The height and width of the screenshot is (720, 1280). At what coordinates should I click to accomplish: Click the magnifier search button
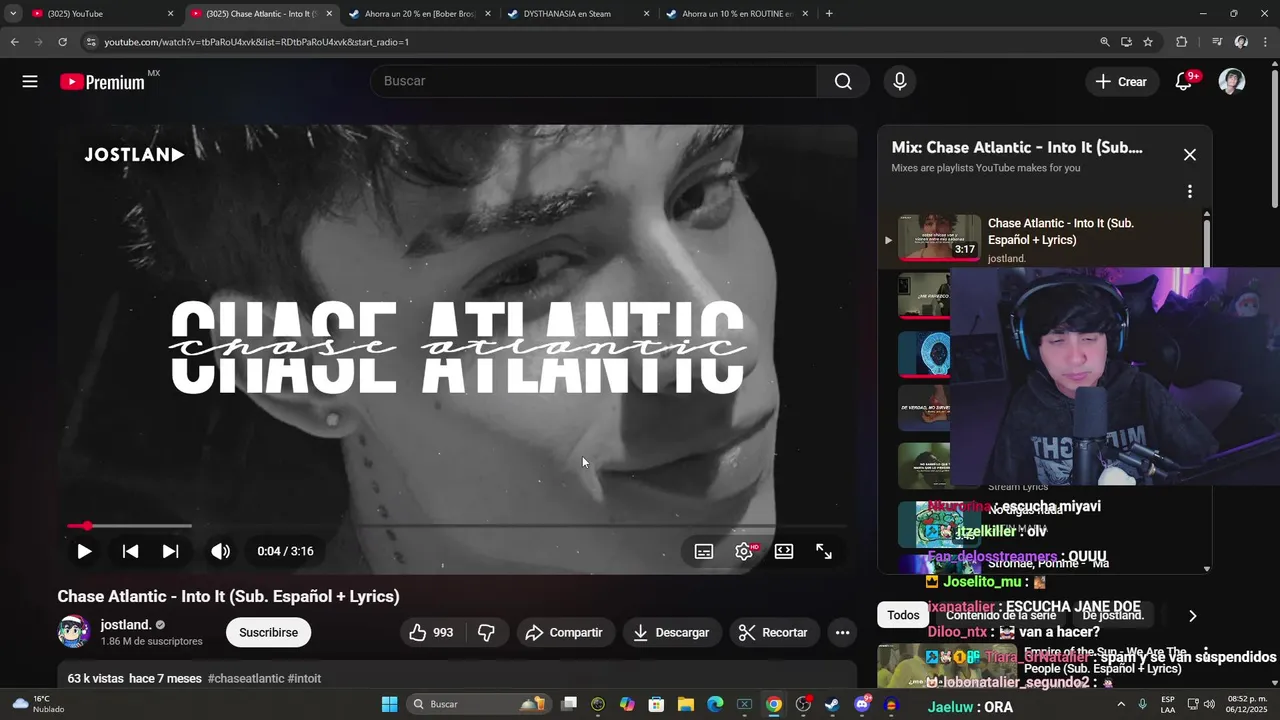[x=843, y=81]
